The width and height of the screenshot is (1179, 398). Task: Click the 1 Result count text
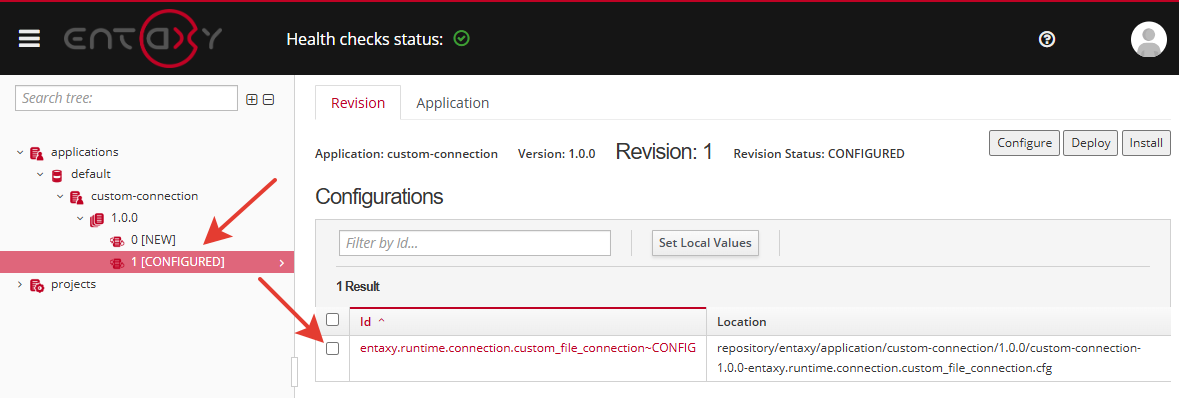pyautogui.click(x=358, y=286)
